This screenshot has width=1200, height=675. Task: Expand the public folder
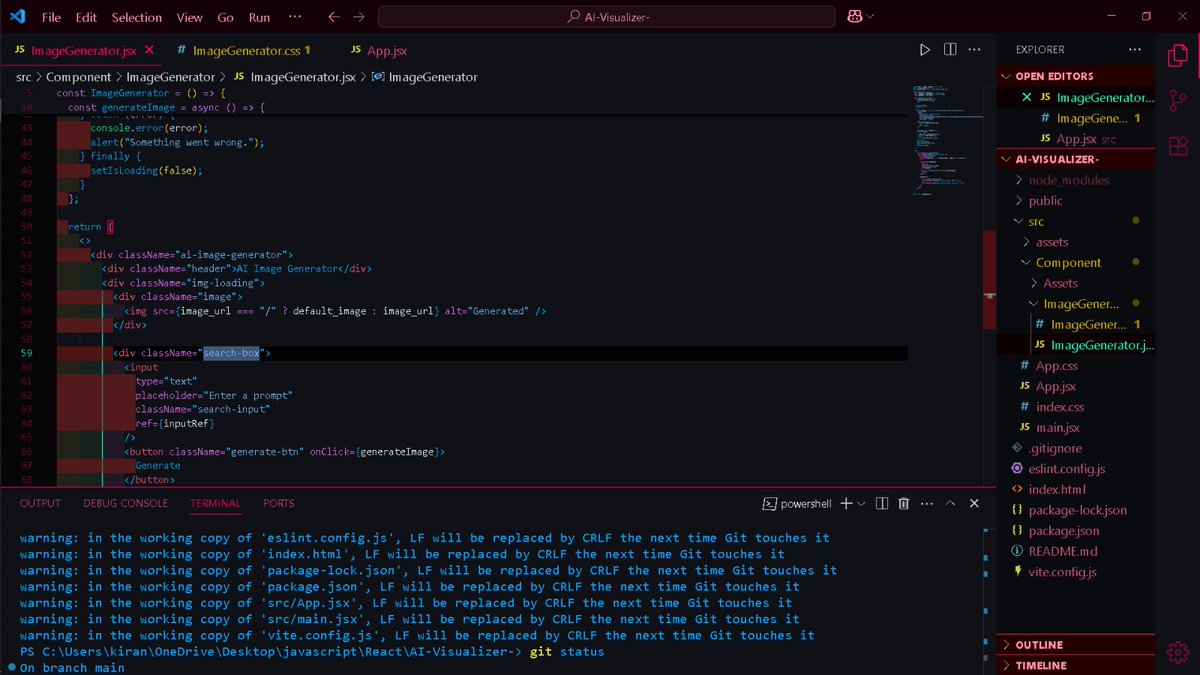click(x=1045, y=201)
